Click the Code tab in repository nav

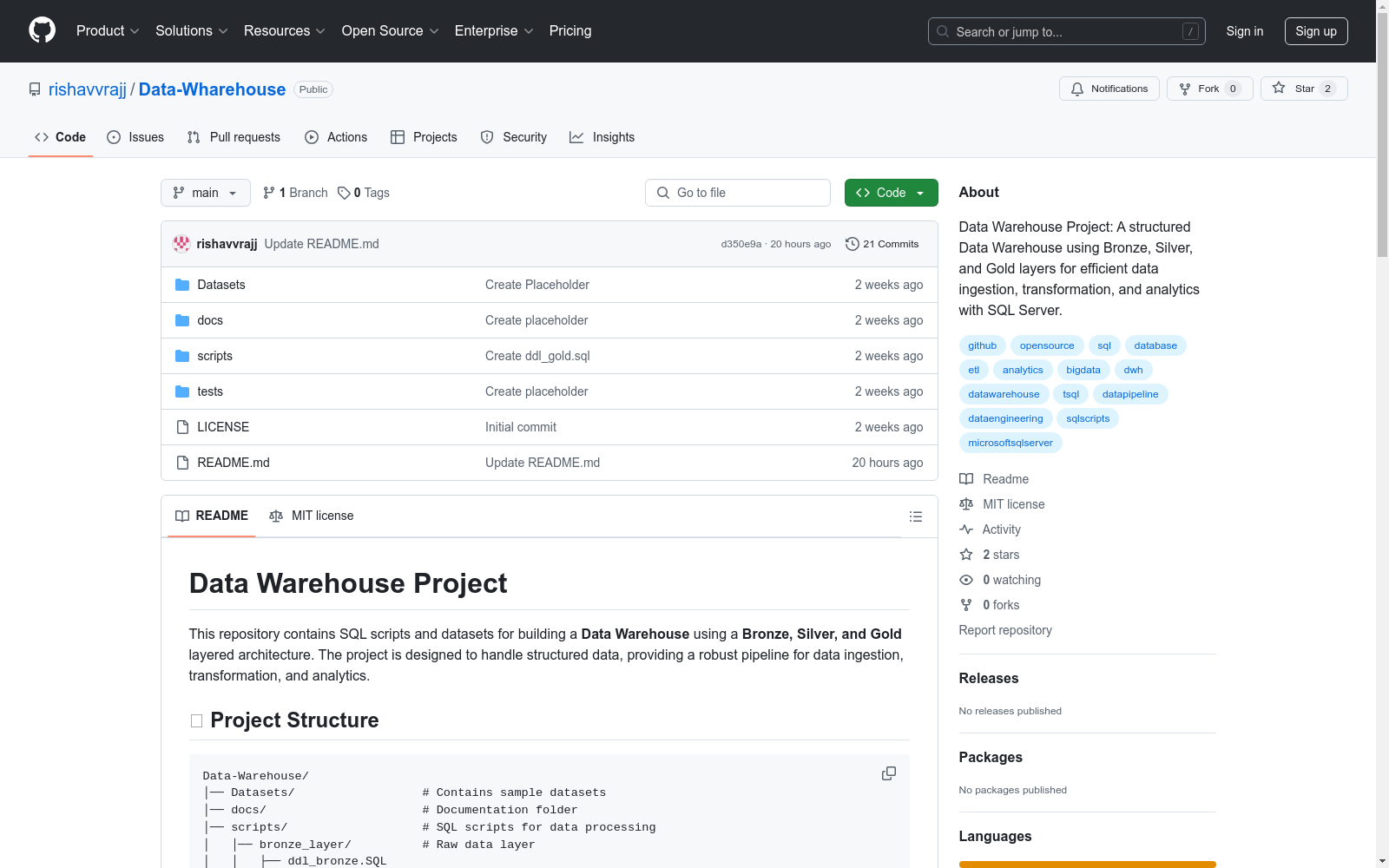pos(61,137)
